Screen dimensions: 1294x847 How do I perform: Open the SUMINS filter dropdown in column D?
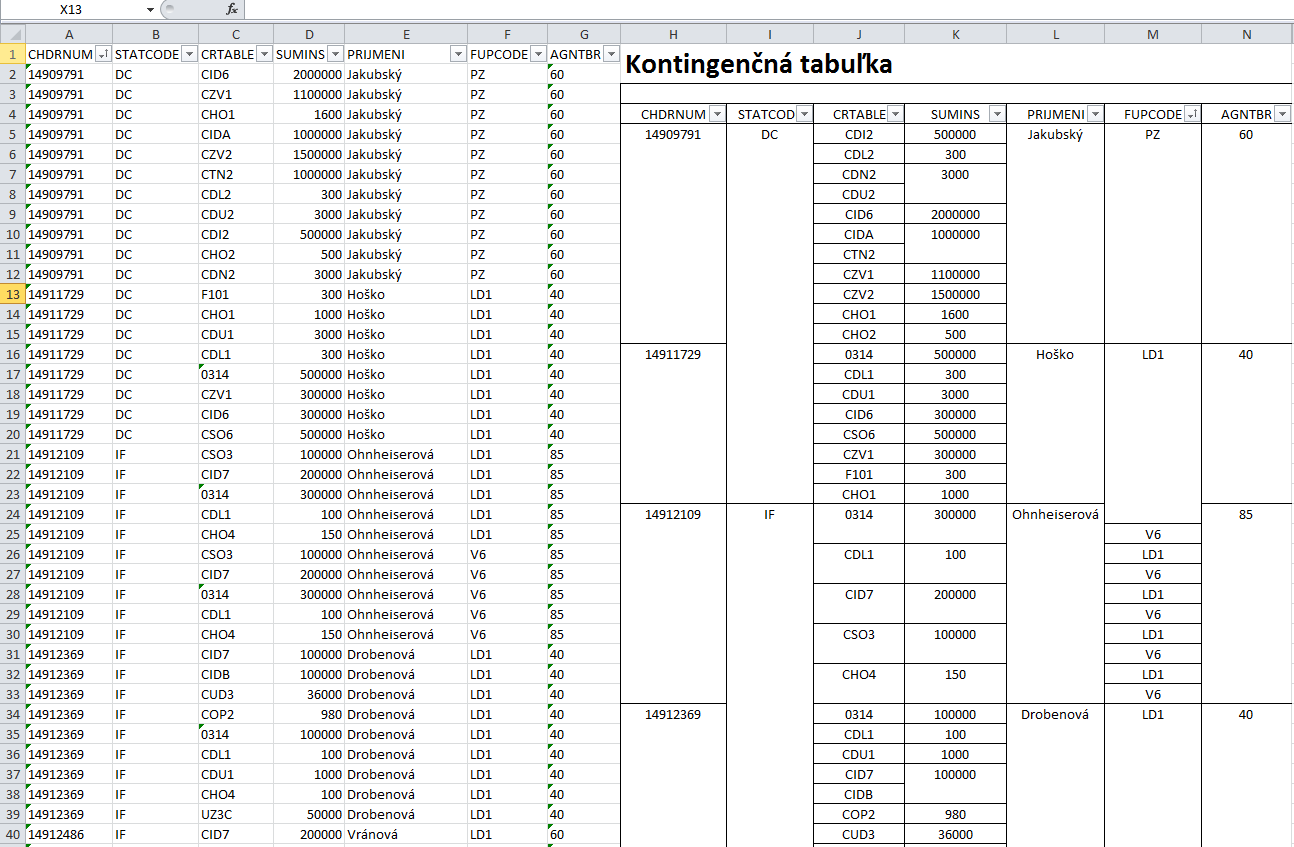click(335, 54)
